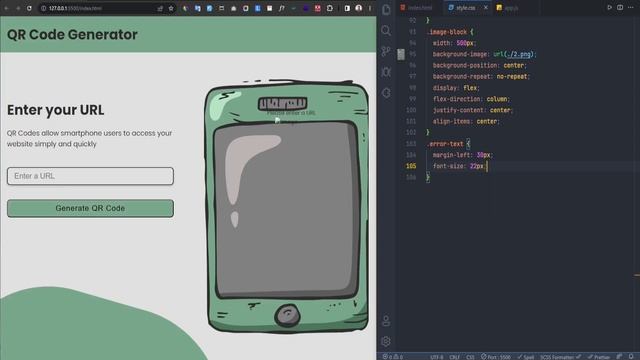Click the .error-text selector line

pos(448,144)
